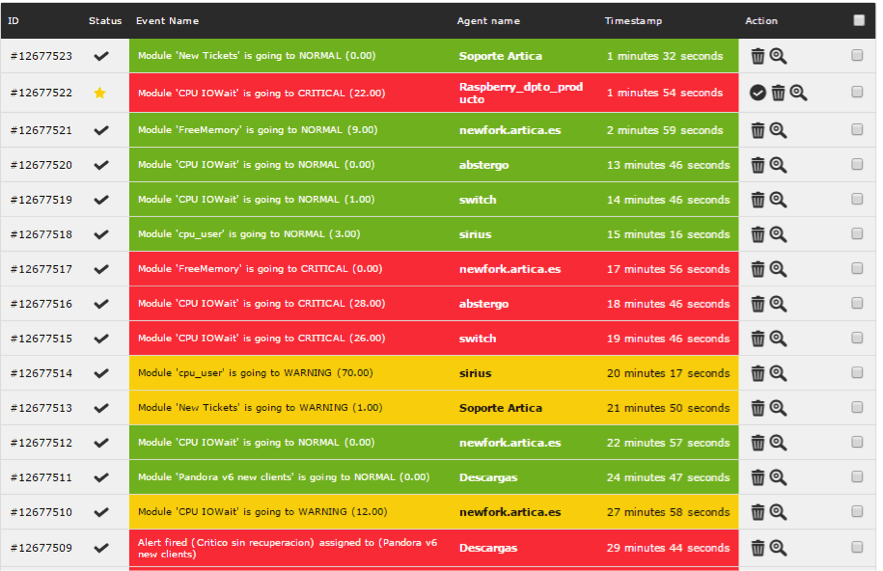
Task: Click magnifier for event #12677512
Action: 778,443
